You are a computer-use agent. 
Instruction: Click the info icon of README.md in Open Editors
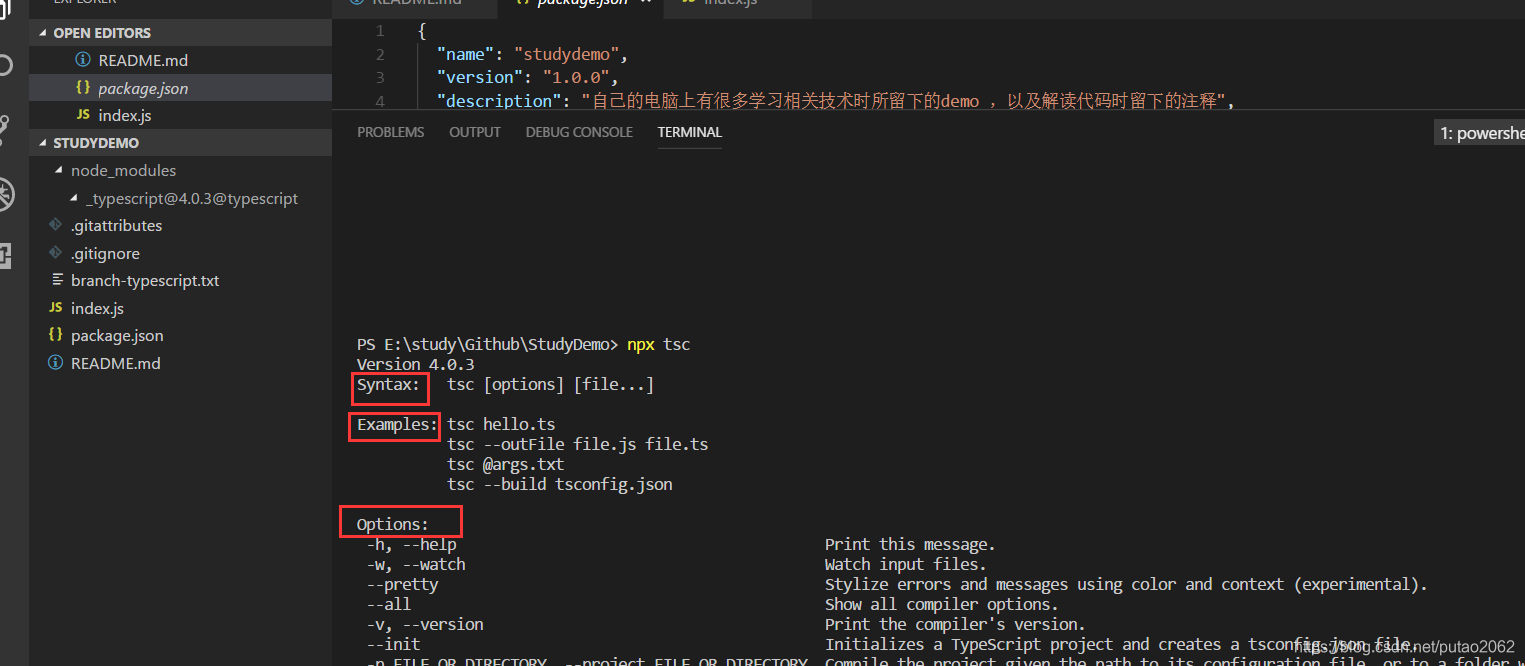pos(83,60)
